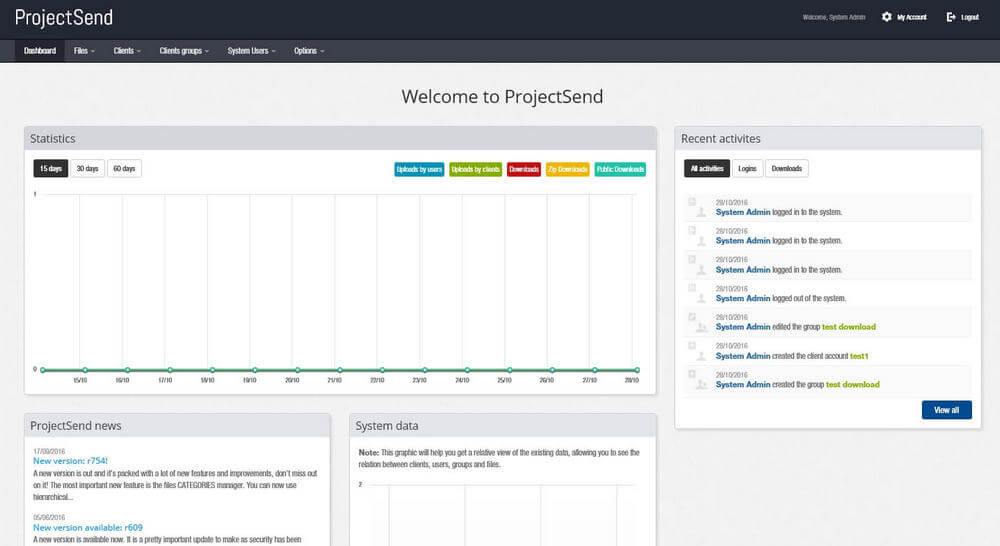Select the 30 days statistics range
This screenshot has height=546, width=1000.
point(87,168)
